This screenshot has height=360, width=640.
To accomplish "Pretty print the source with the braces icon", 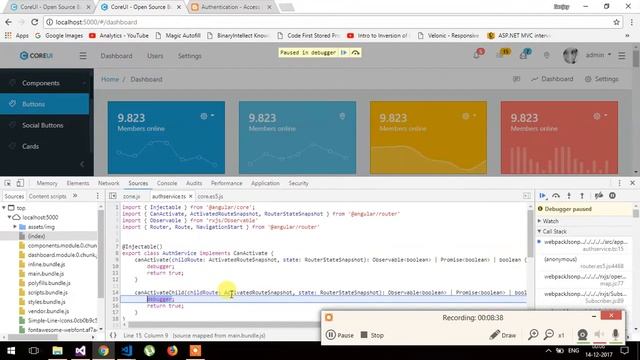I will coord(113,335).
